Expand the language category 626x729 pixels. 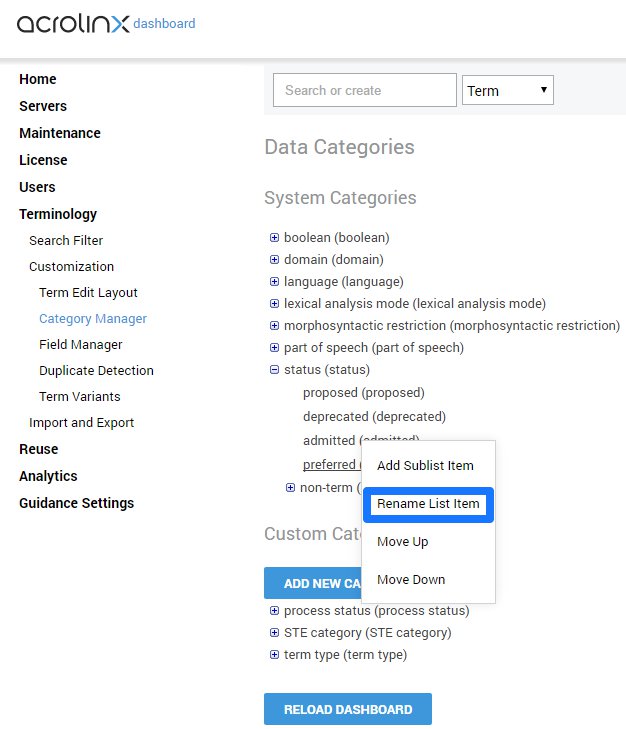[x=274, y=282]
